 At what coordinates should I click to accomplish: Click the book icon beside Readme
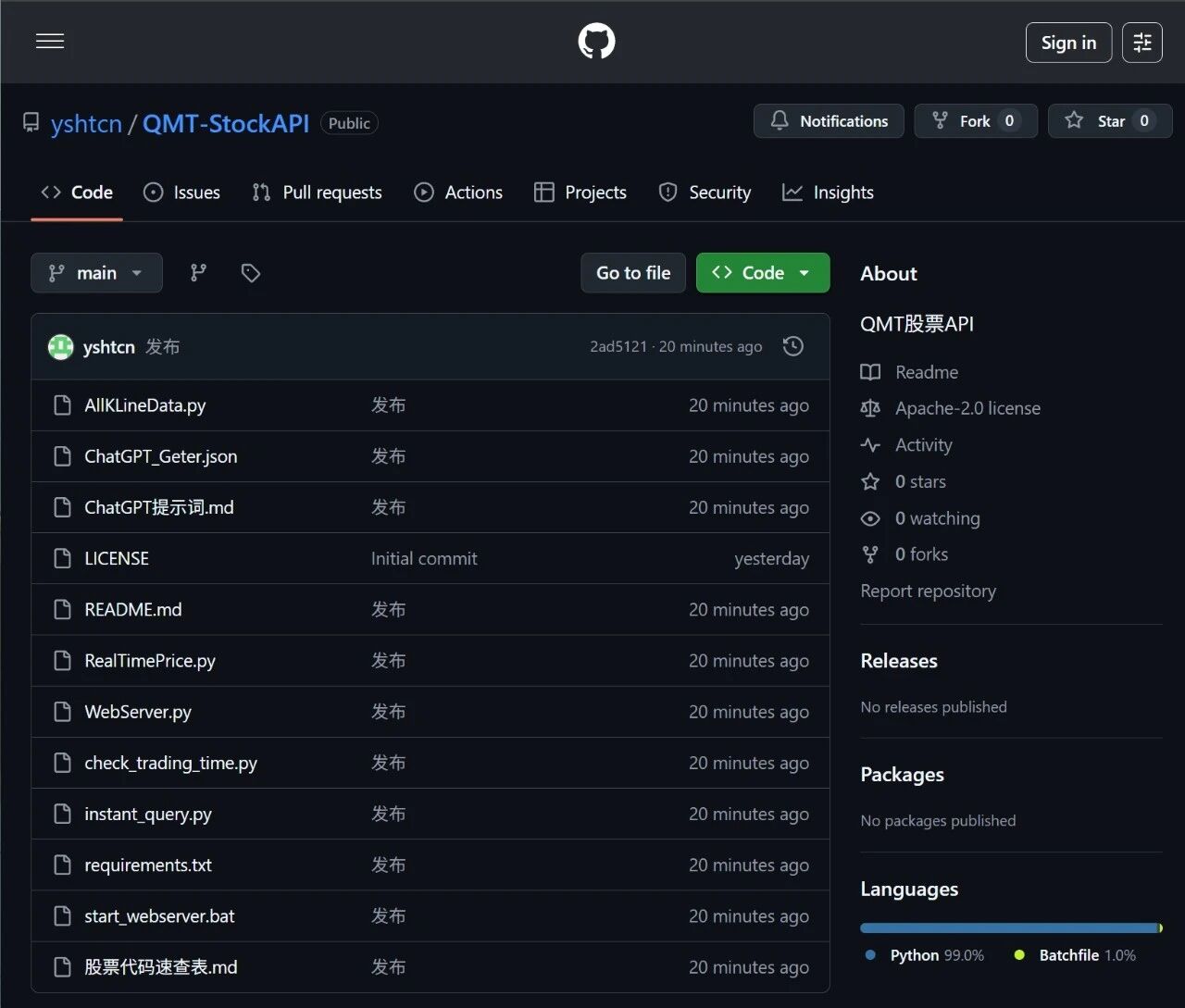pyautogui.click(x=870, y=372)
